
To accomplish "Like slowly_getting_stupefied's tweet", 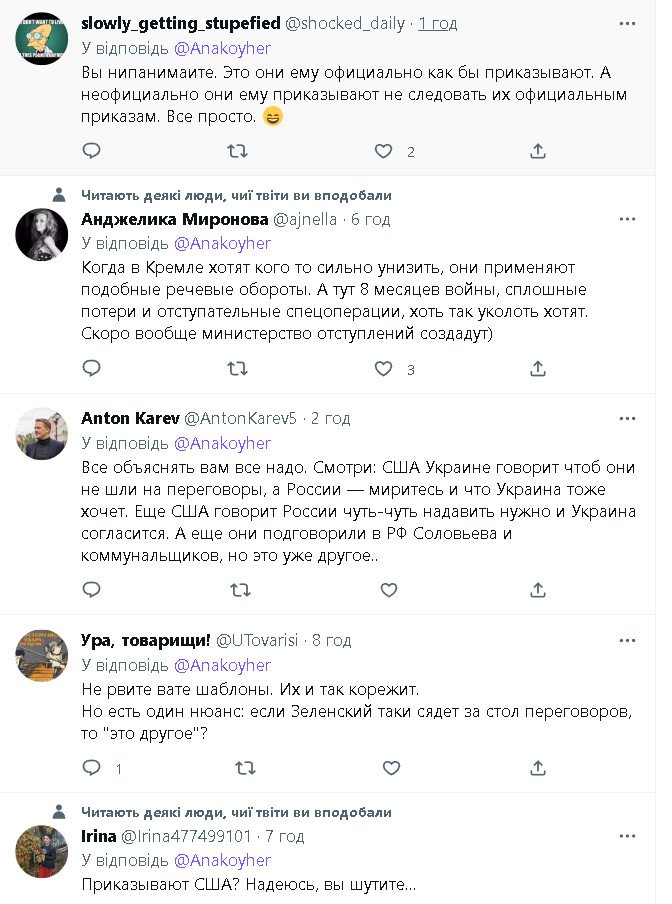I will (x=384, y=151).
